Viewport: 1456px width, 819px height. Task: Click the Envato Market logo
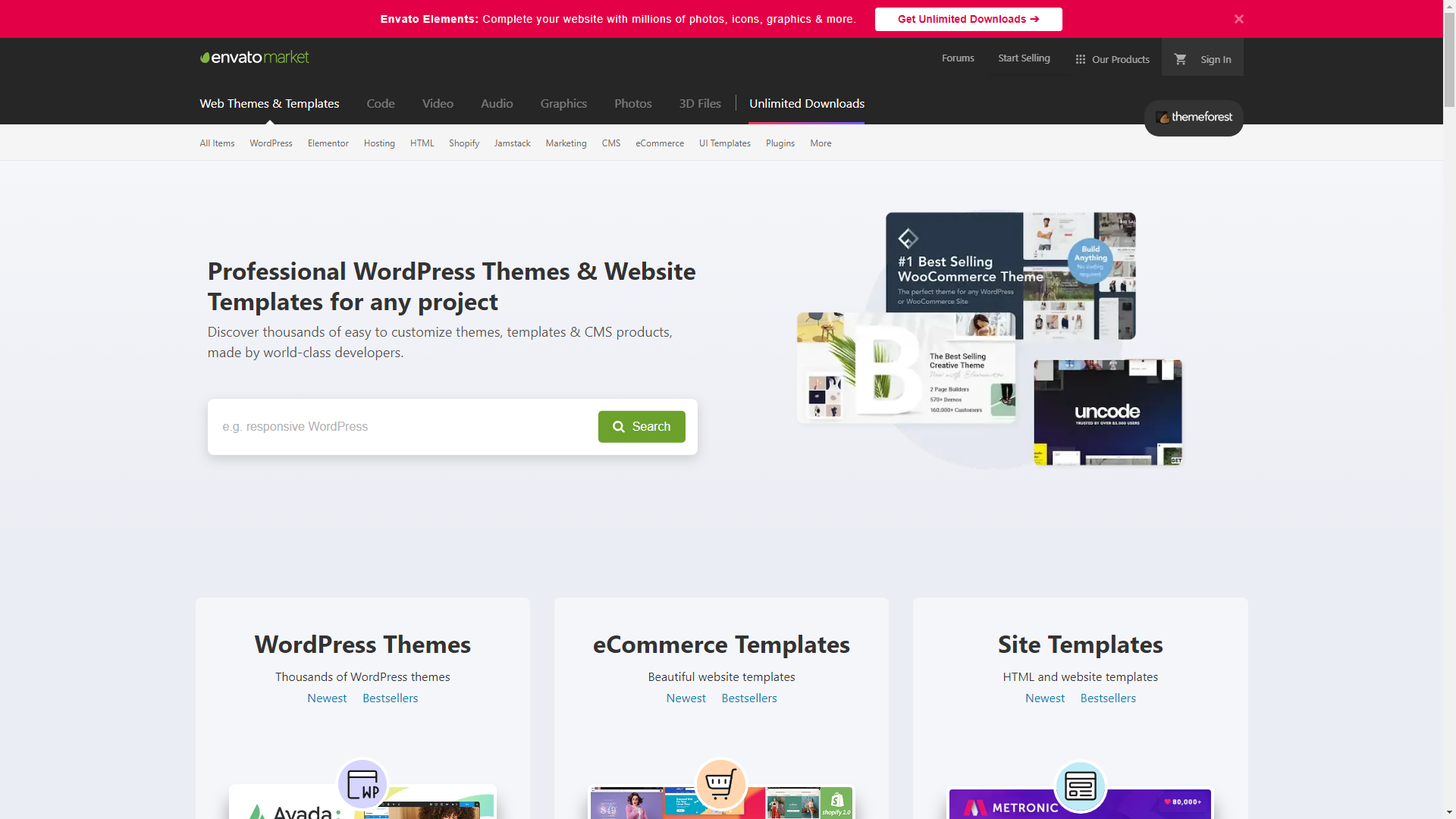pyautogui.click(x=254, y=56)
